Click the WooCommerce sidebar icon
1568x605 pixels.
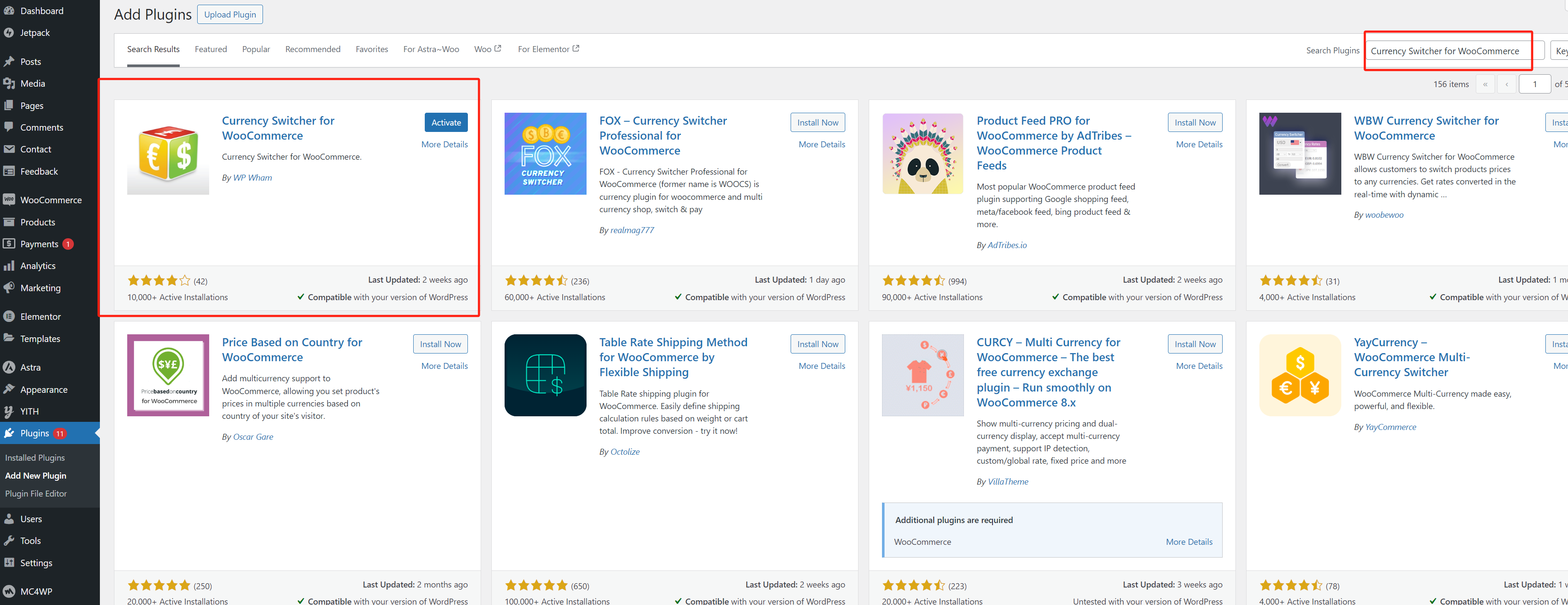[x=9, y=200]
